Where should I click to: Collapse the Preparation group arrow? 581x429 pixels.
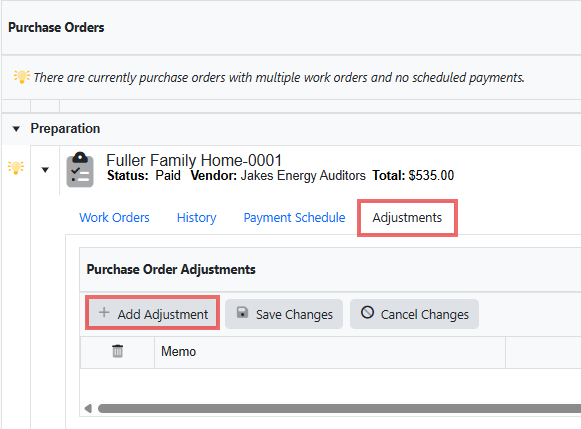point(16,129)
